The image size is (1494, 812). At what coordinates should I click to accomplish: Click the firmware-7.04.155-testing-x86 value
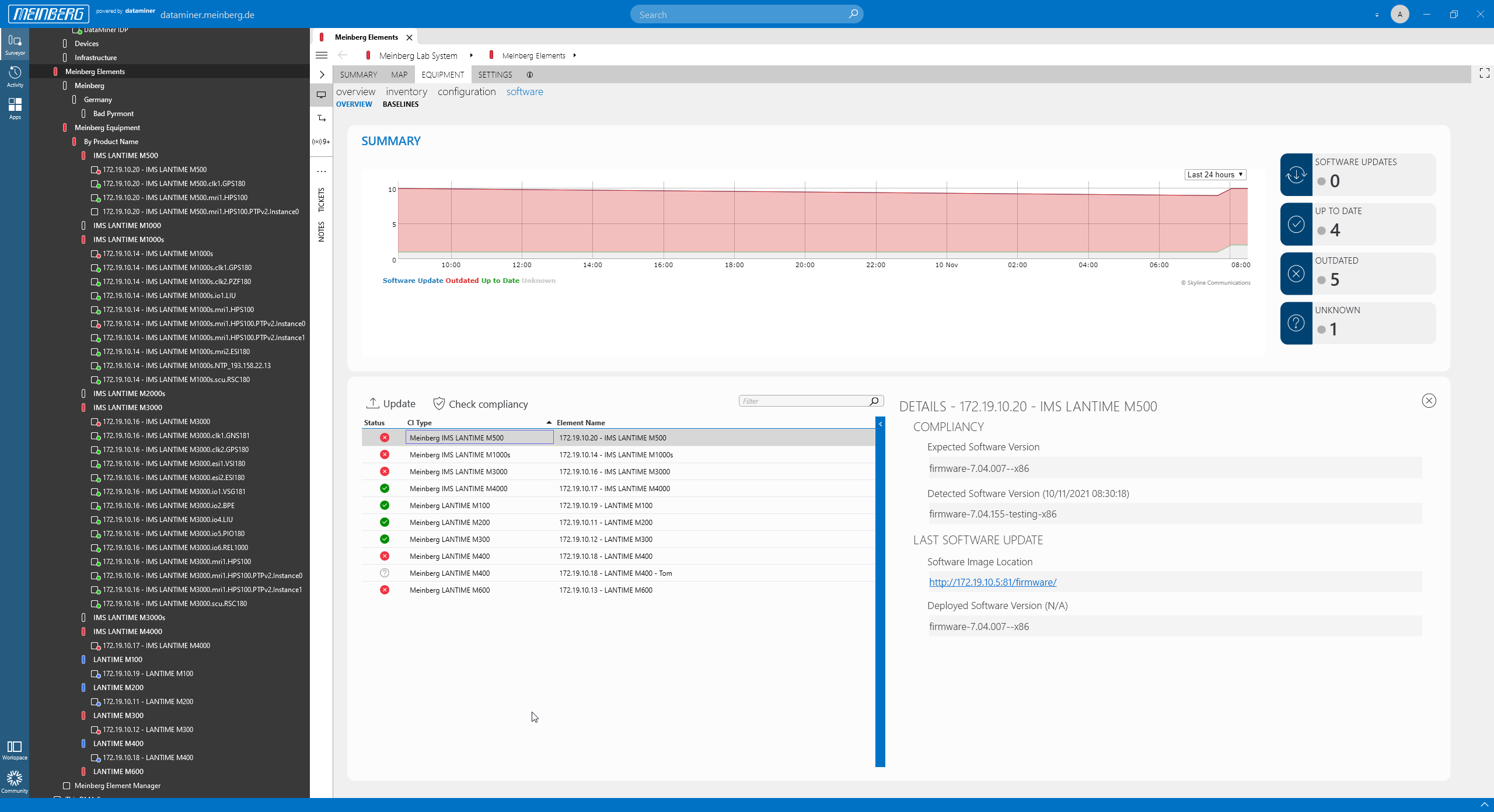coord(1175,514)
